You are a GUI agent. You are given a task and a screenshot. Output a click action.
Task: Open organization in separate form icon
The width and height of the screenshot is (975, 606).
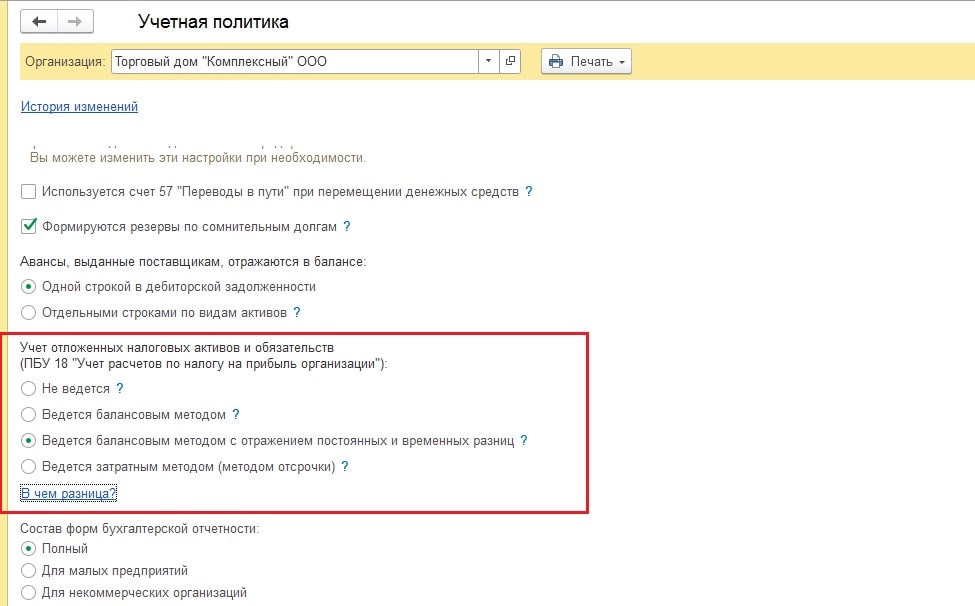511,61
